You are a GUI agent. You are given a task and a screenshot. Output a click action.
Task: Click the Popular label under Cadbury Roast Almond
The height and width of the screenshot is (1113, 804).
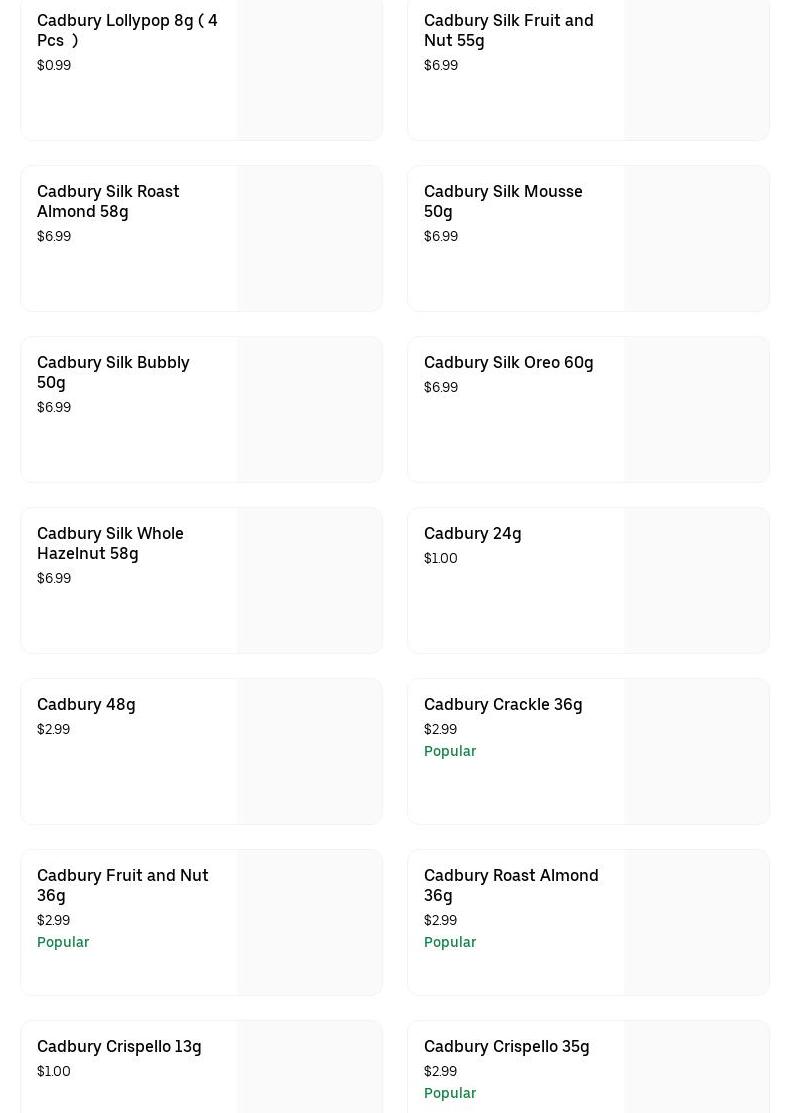(x=450, y=942)
